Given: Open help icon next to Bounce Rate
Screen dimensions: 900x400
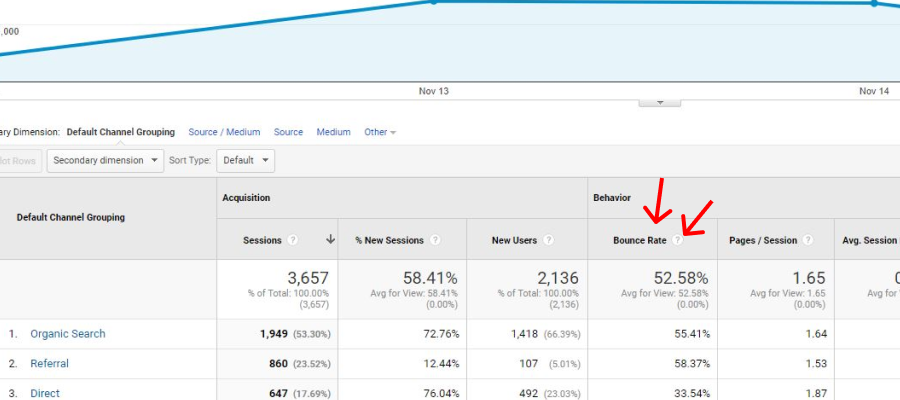Looking at the screenshot, I should (678, 240).
